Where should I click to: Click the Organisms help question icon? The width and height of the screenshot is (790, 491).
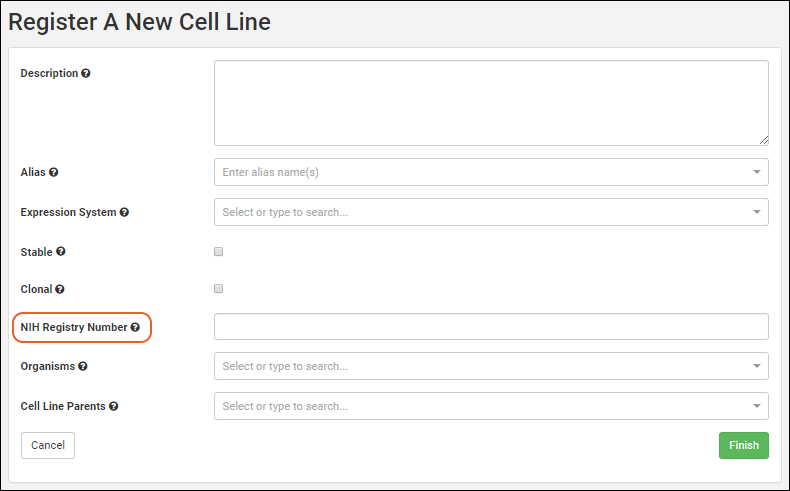[83, 366]
